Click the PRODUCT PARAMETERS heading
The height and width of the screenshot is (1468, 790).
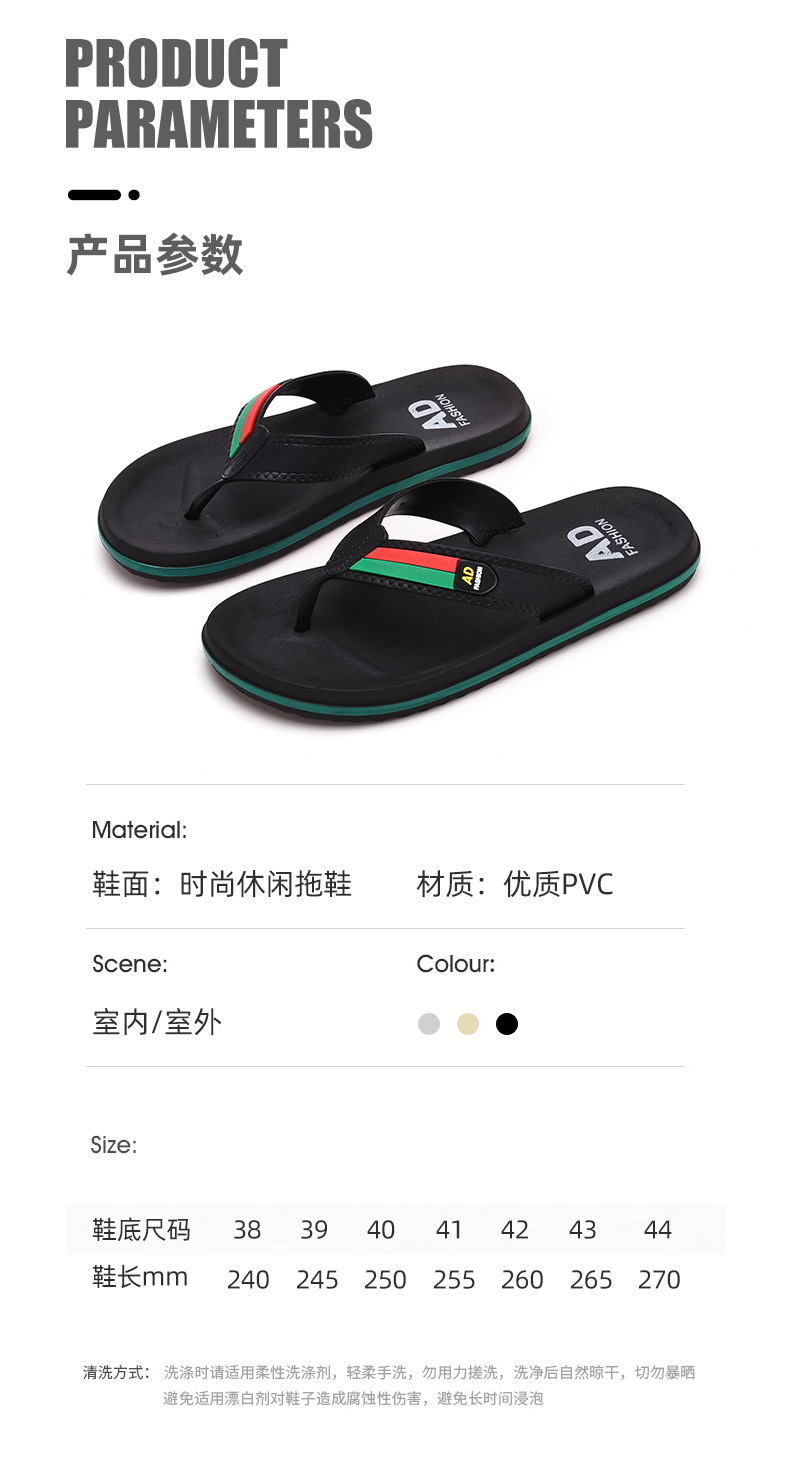click(218, 94)
